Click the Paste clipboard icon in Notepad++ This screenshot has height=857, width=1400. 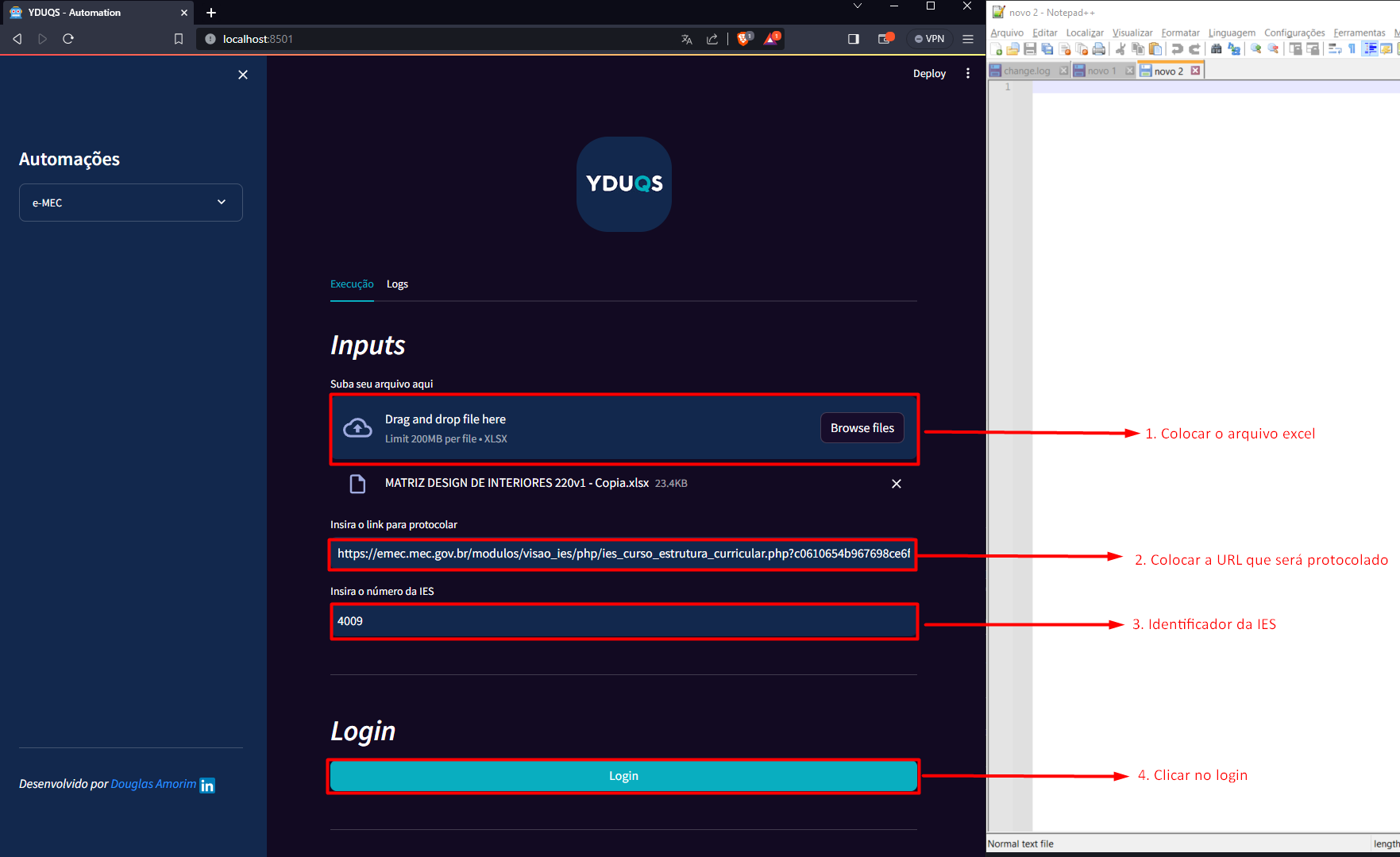1155,49
